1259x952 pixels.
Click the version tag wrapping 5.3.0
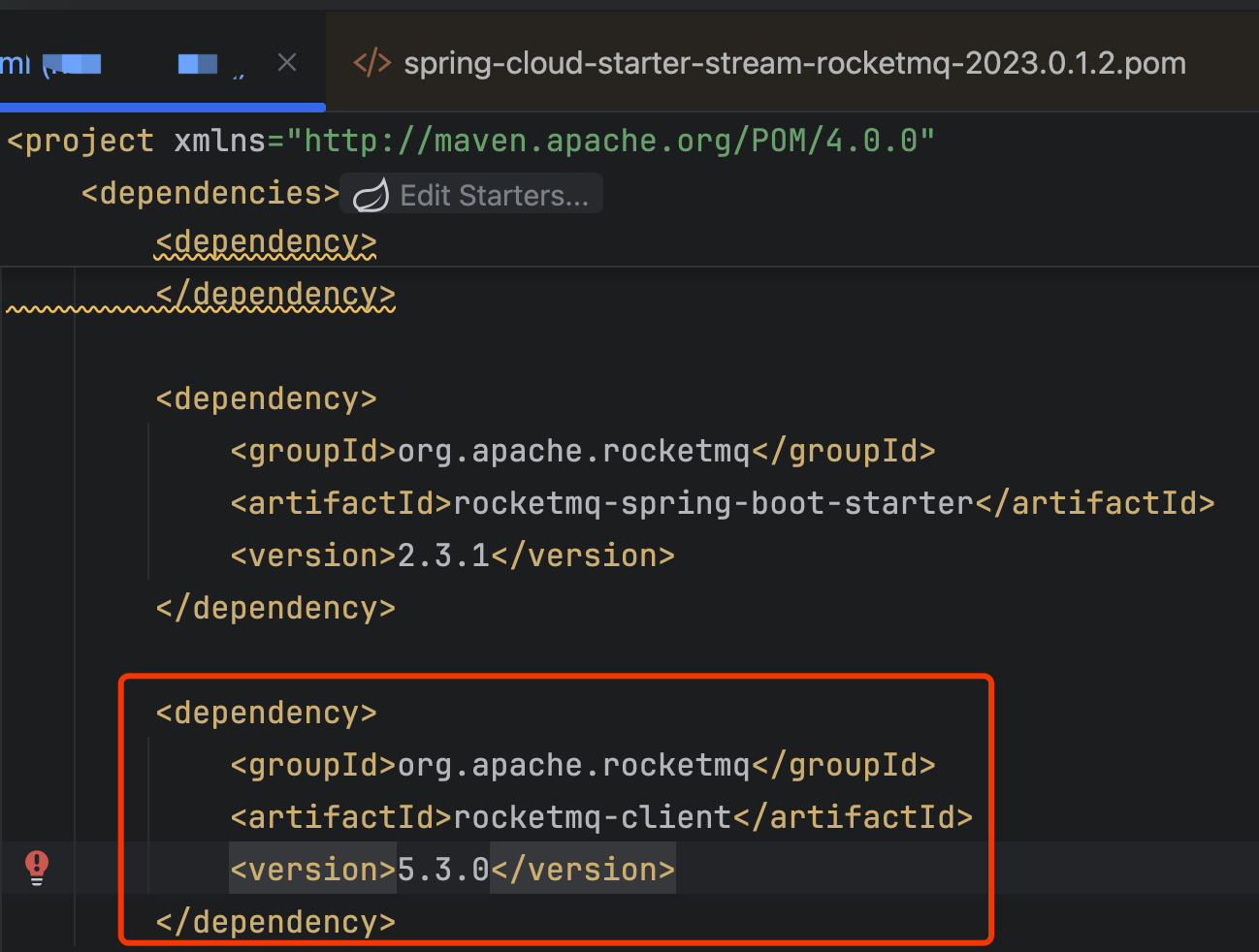point(312,869)
